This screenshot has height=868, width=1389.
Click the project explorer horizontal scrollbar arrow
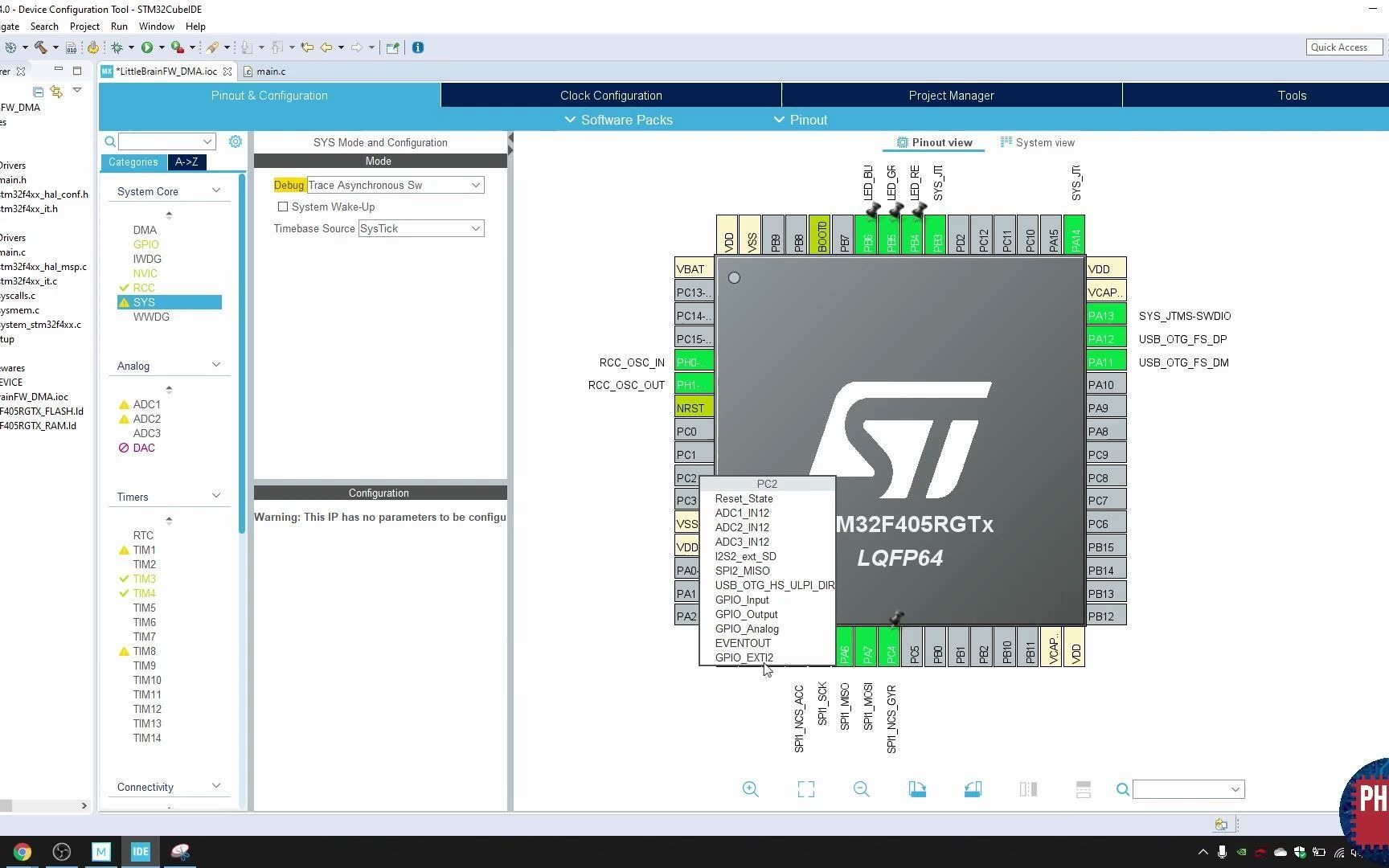click(84, 805)
